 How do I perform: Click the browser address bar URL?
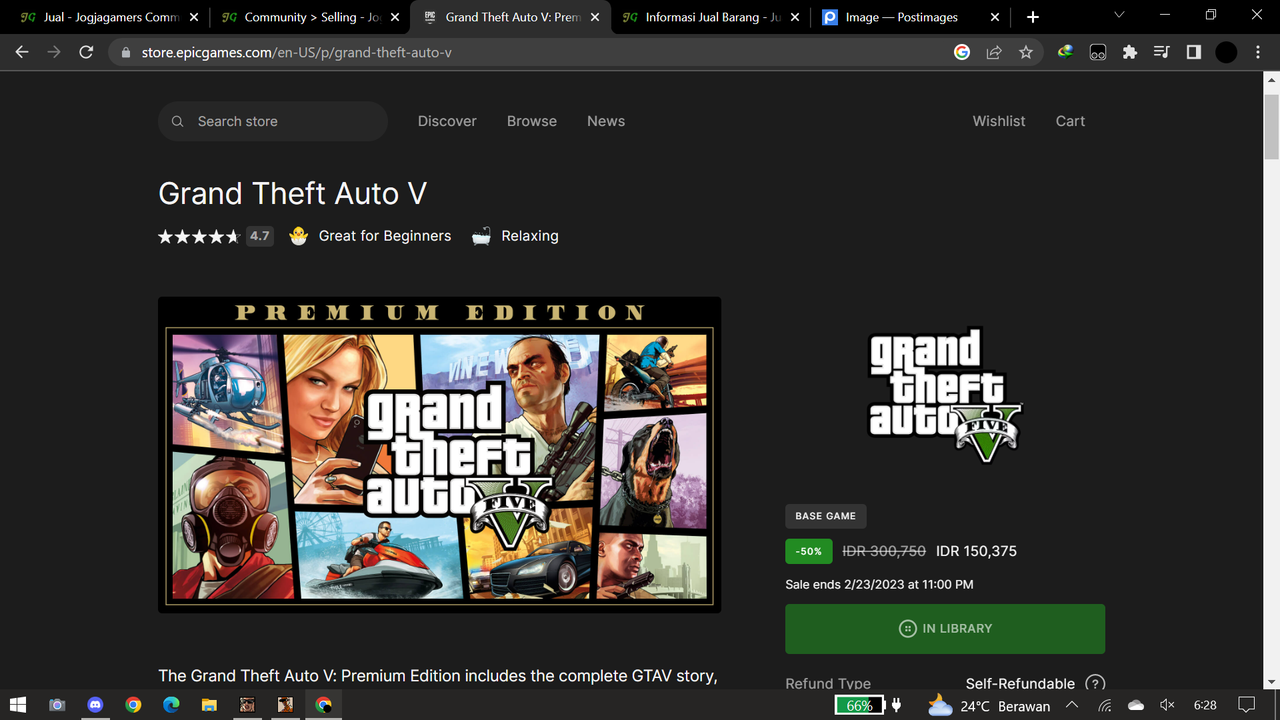297,52
